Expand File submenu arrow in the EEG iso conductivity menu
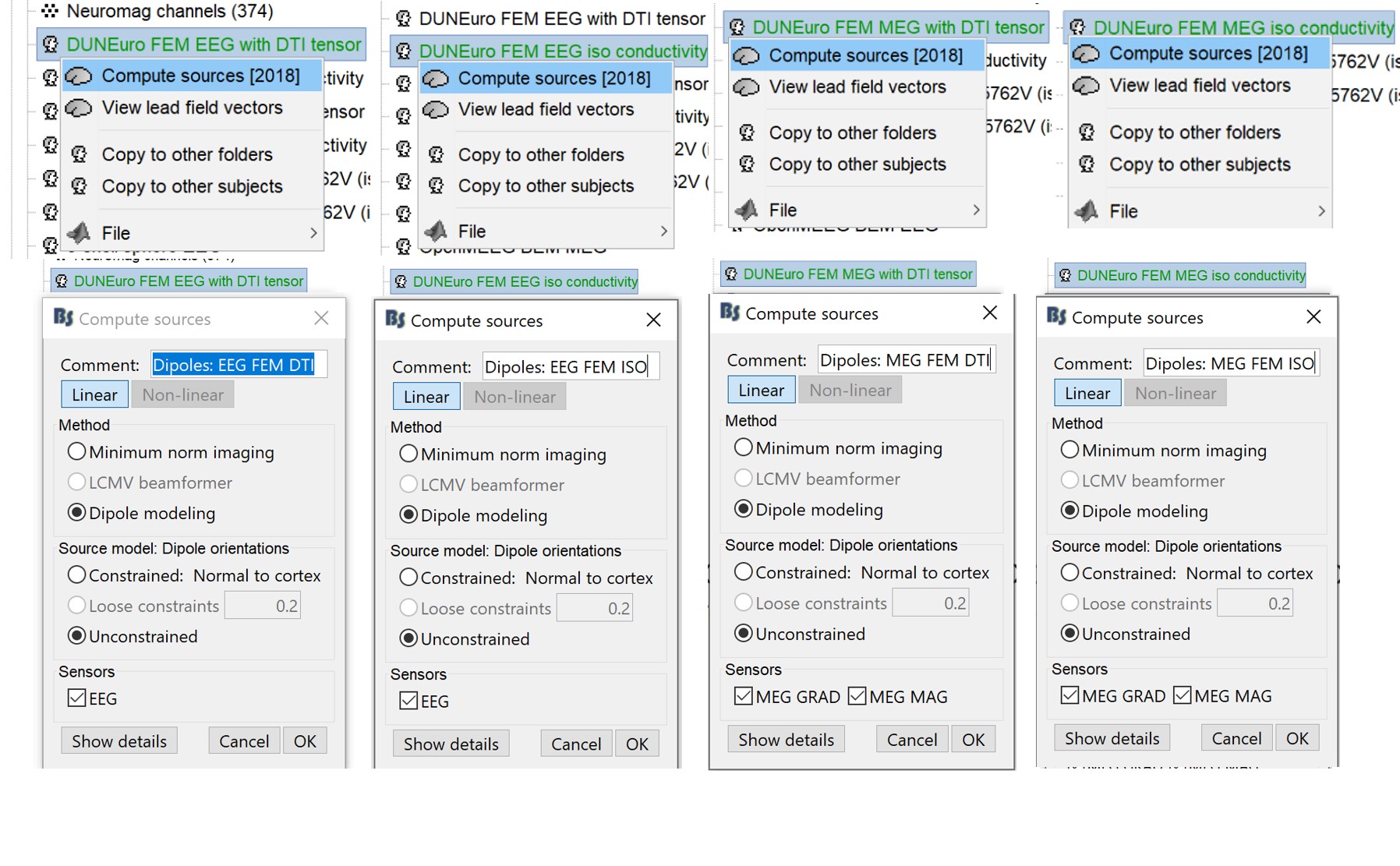The width and height of the screenshot is (1400, 866). point(663,232)
